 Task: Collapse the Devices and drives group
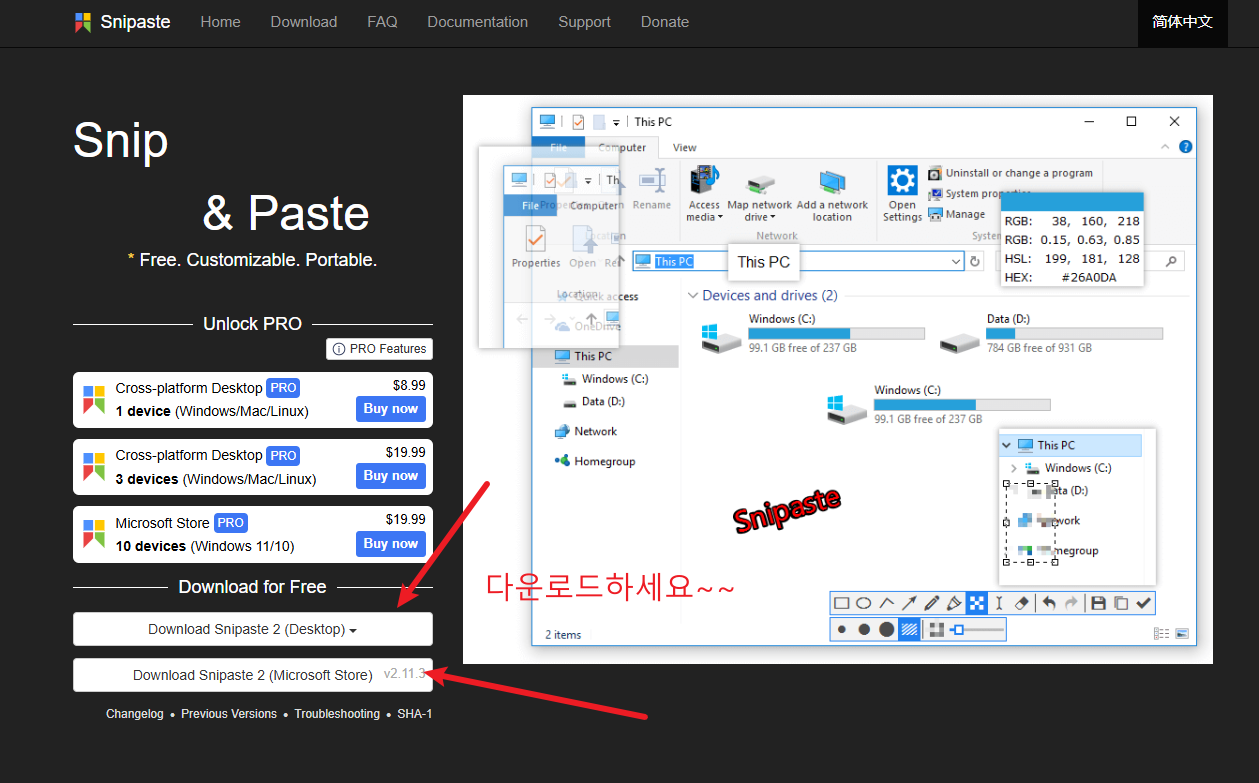coord(692,296)
